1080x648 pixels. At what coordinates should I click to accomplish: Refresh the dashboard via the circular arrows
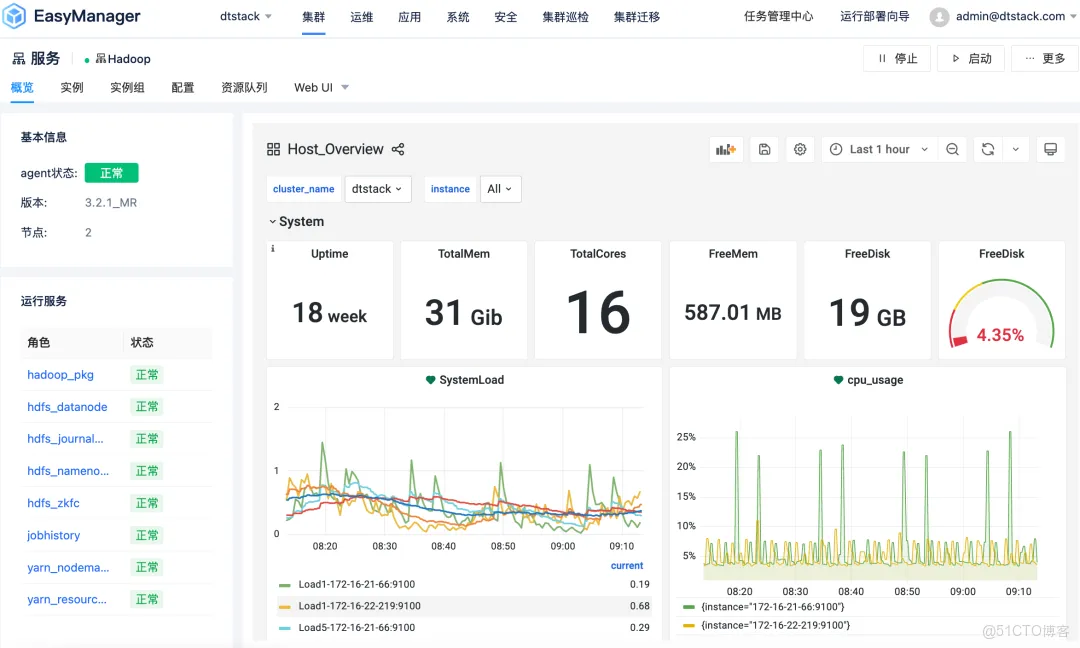(988, 149)
